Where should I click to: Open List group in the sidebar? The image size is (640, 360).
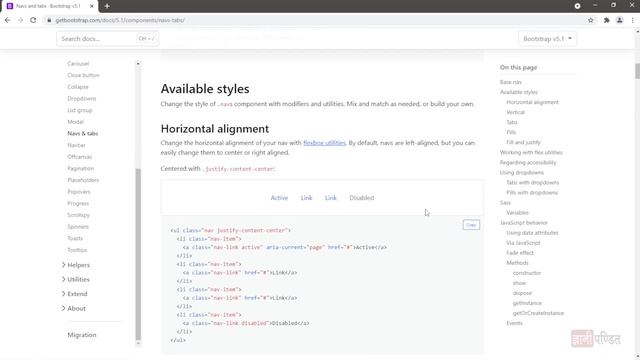(80, 110)
